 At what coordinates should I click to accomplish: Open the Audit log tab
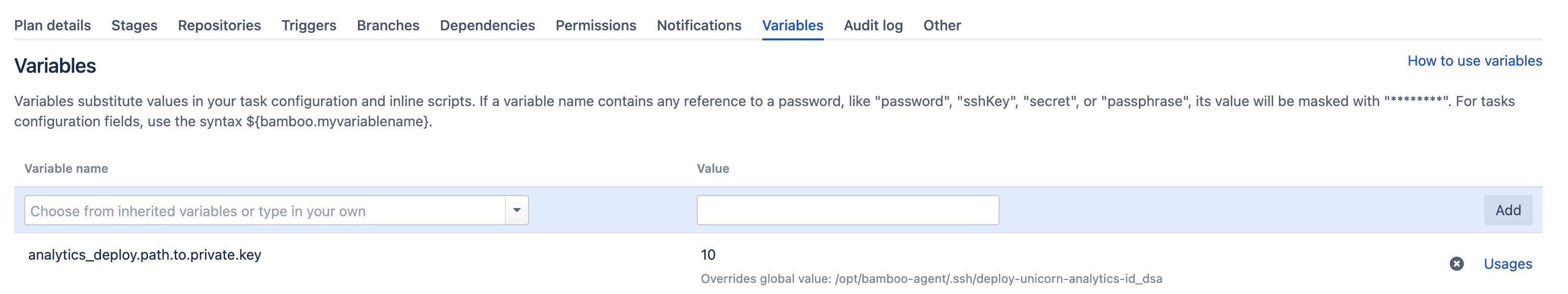[873, 26]
